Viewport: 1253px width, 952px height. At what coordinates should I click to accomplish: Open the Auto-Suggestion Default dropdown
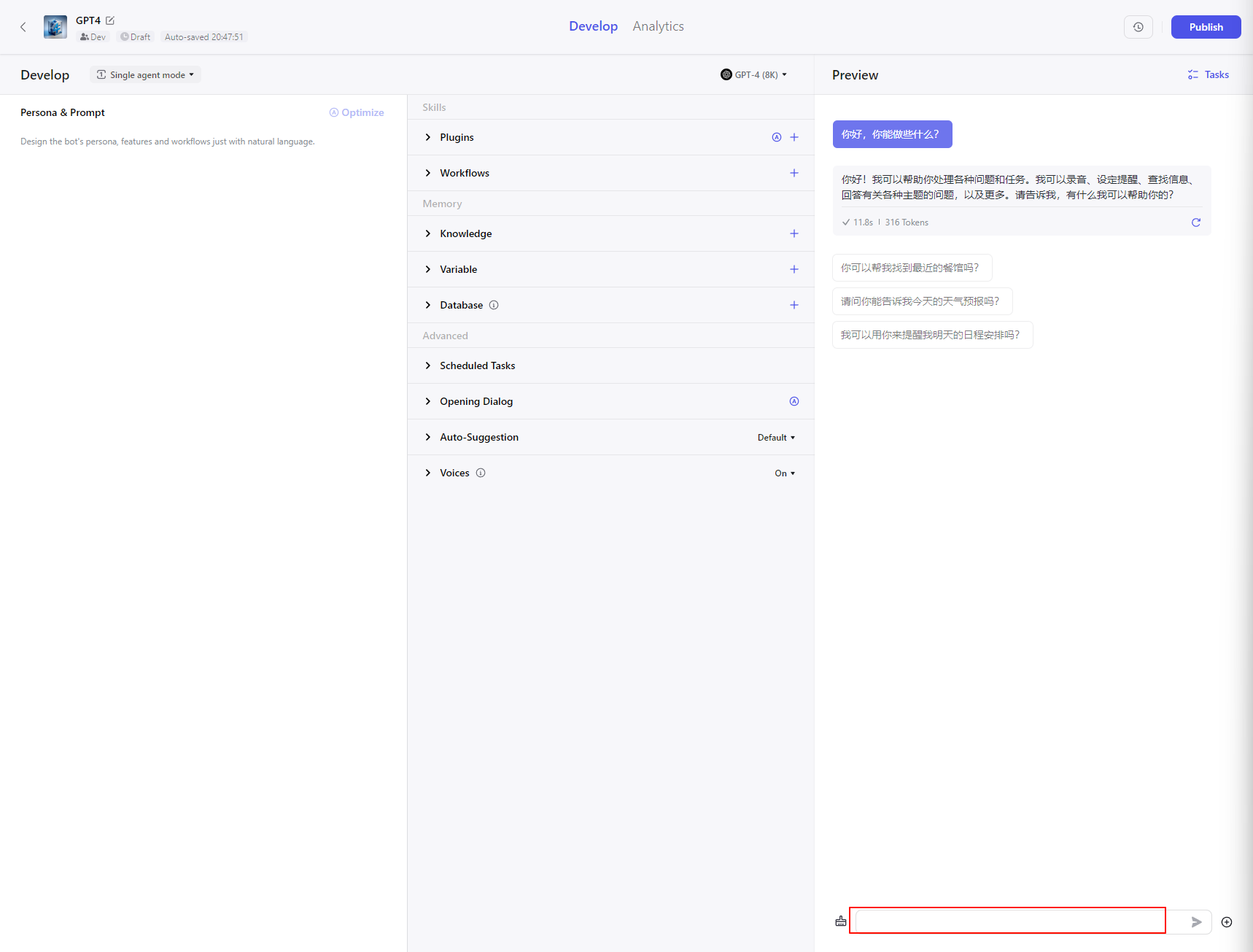776,438
